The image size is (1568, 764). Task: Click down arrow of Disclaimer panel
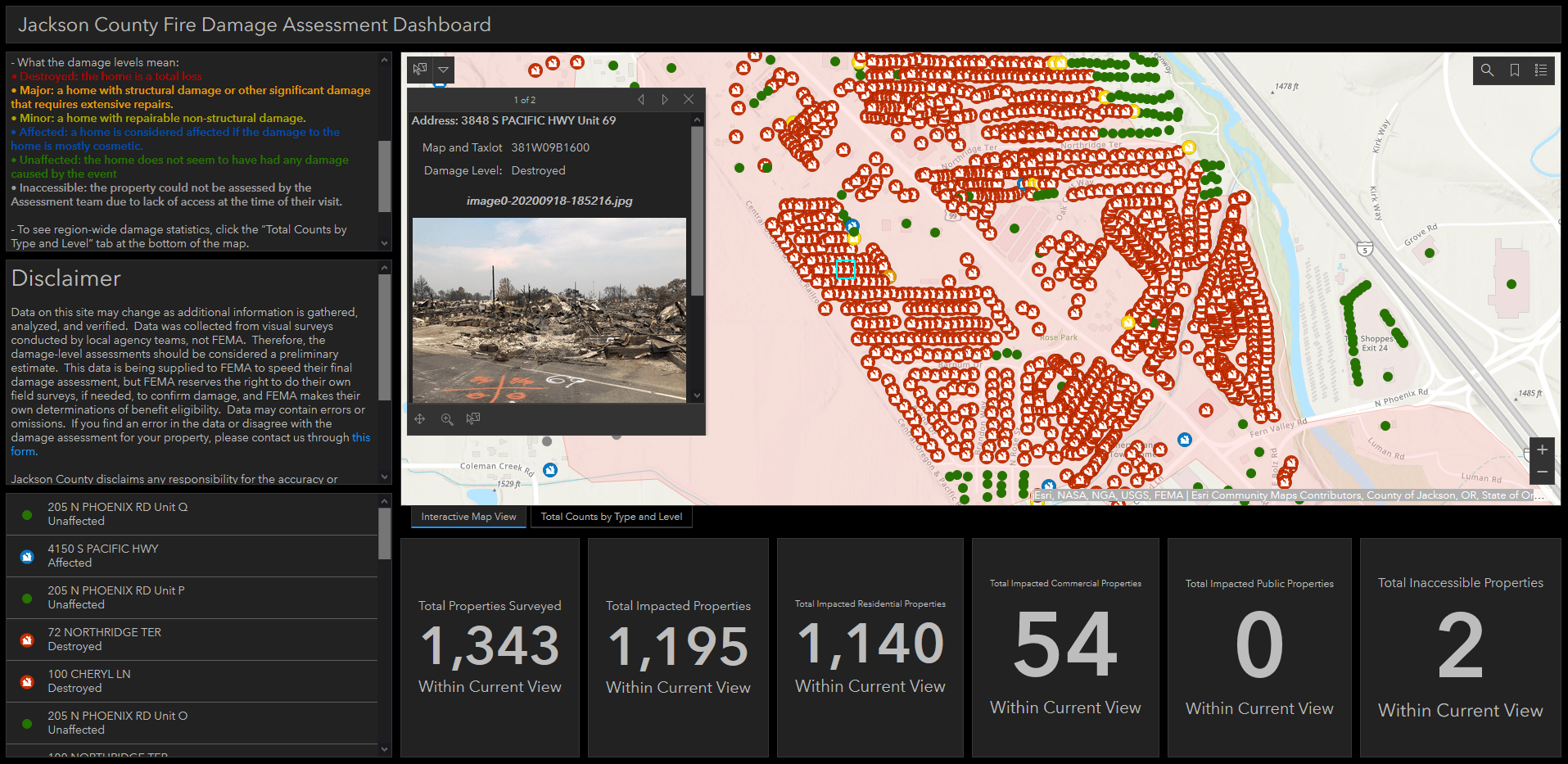coord(385,477)
